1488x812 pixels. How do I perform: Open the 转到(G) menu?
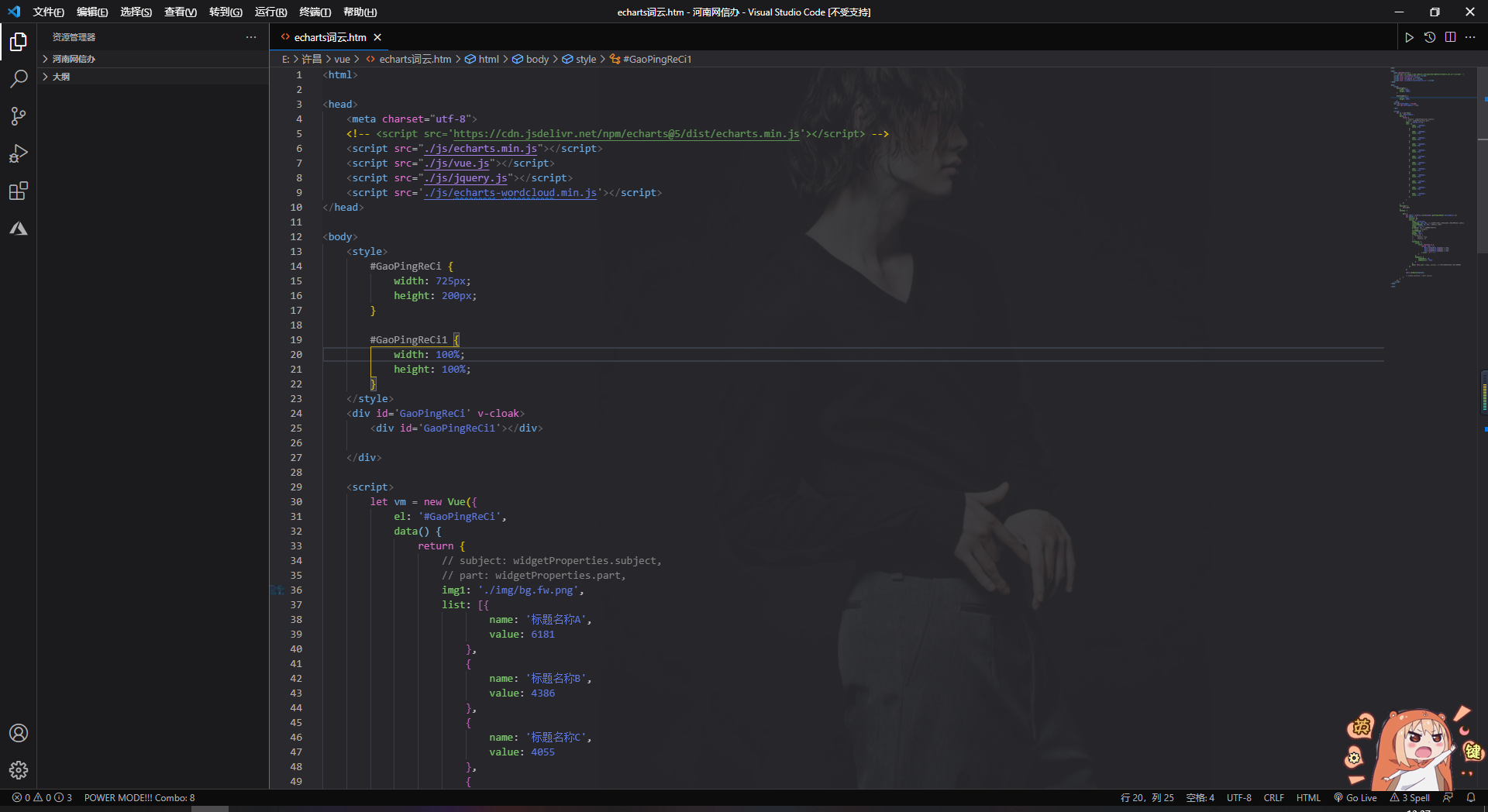click(x=226, y=12)
